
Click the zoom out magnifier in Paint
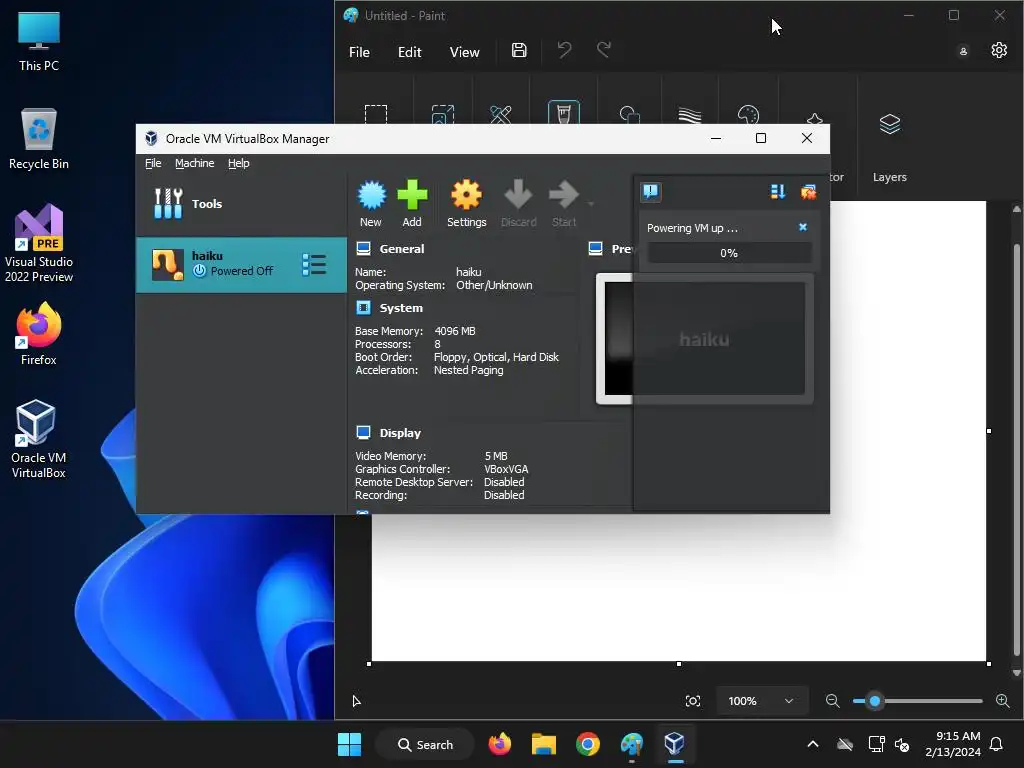click(x=833, y=701)
